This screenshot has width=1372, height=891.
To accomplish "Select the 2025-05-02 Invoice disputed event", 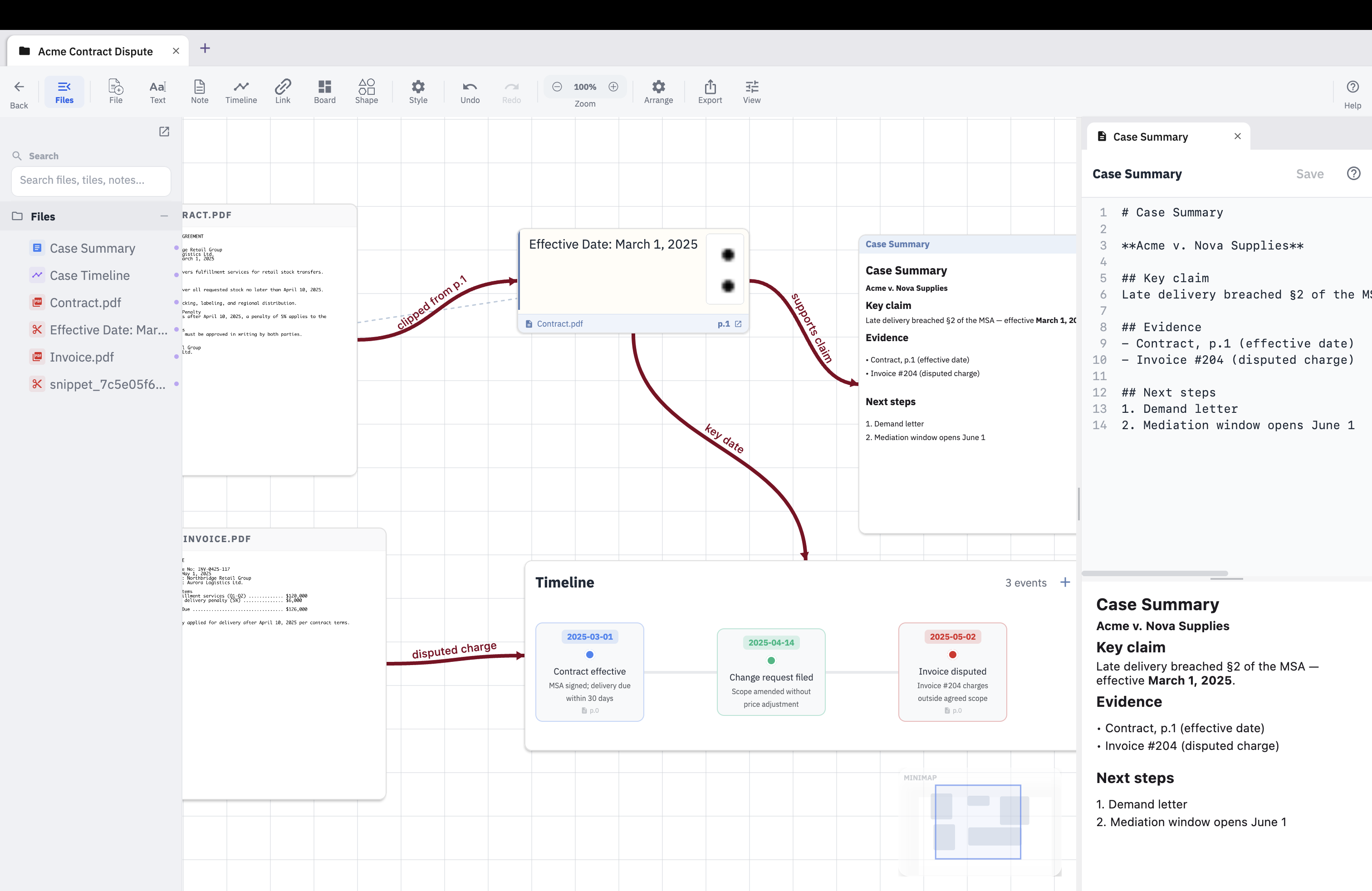I will tap(952, 672).
